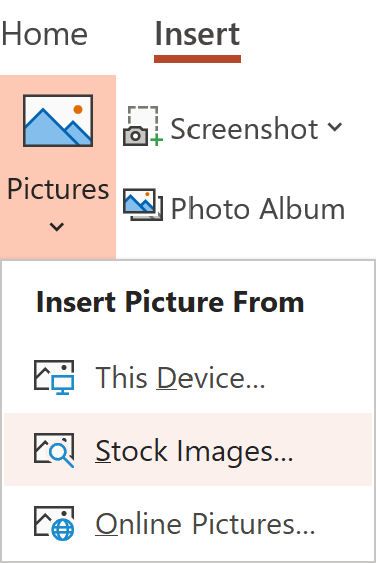Click the Pictures button text label

(58, 189)
